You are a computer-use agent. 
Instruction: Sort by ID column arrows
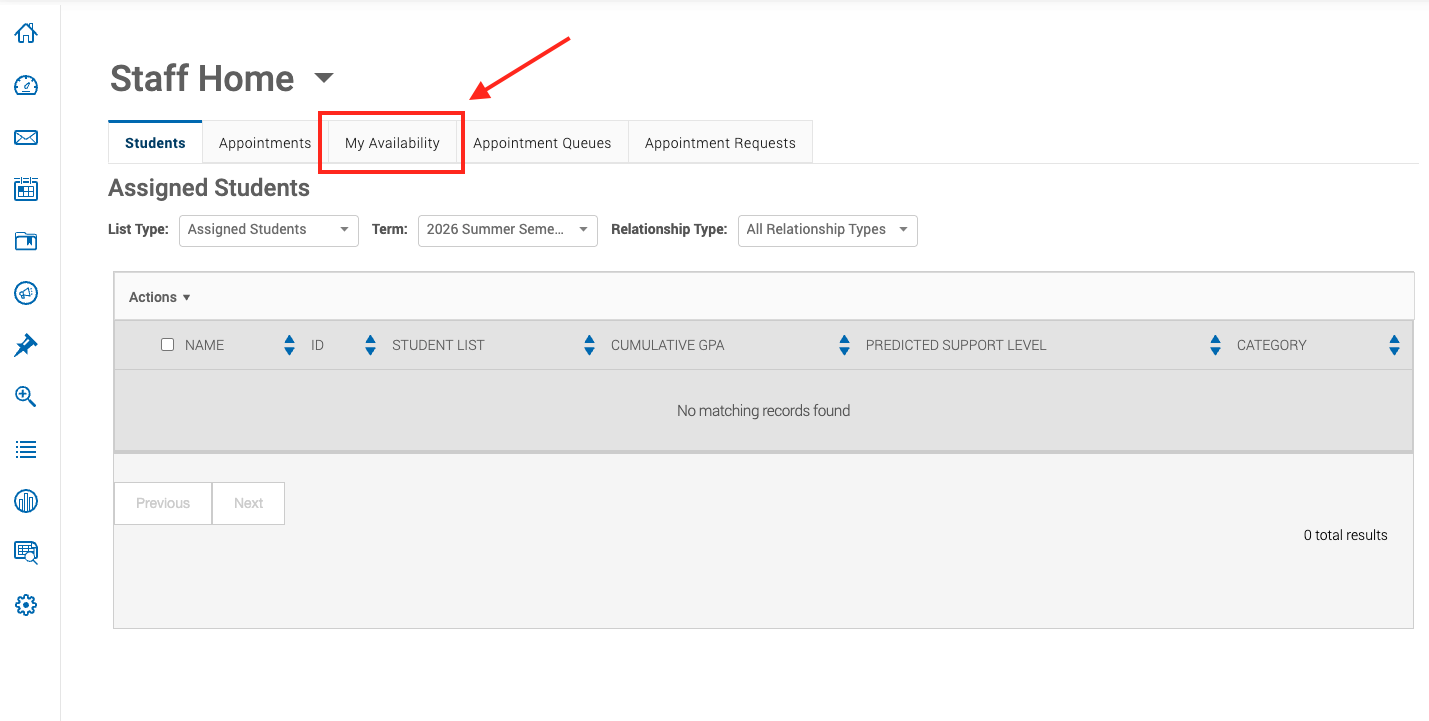click(370, 345)
